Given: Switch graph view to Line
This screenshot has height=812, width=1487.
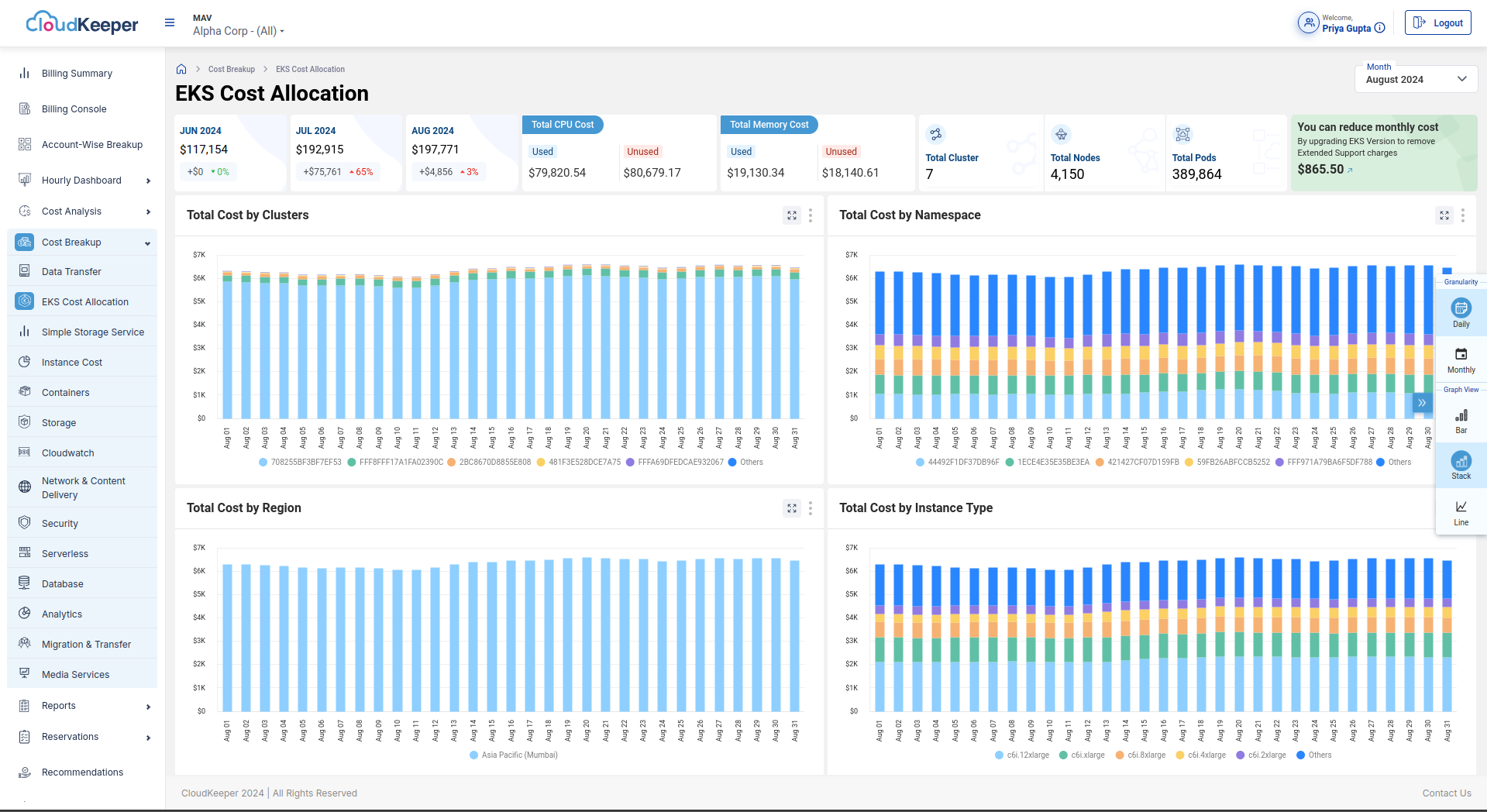Looking at the screenshot, I should point(1461,511).
